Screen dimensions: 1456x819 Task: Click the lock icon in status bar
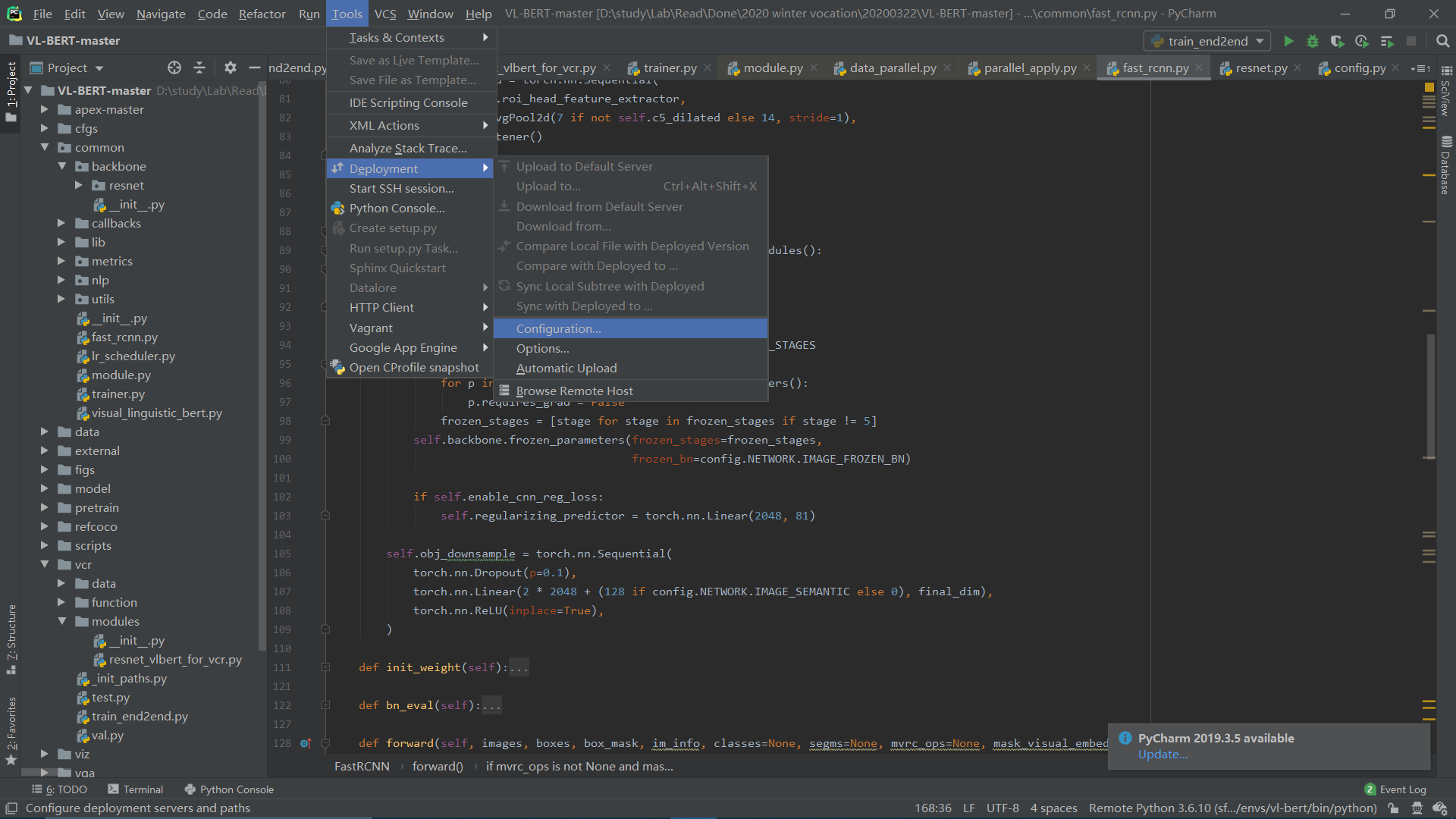click(x=1393, y=808)
